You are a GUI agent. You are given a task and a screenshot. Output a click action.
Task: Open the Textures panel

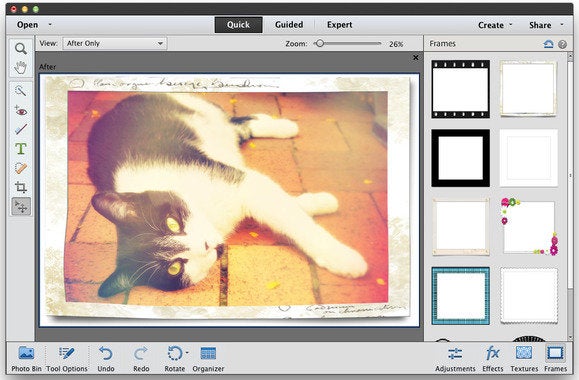coord(524,359)
